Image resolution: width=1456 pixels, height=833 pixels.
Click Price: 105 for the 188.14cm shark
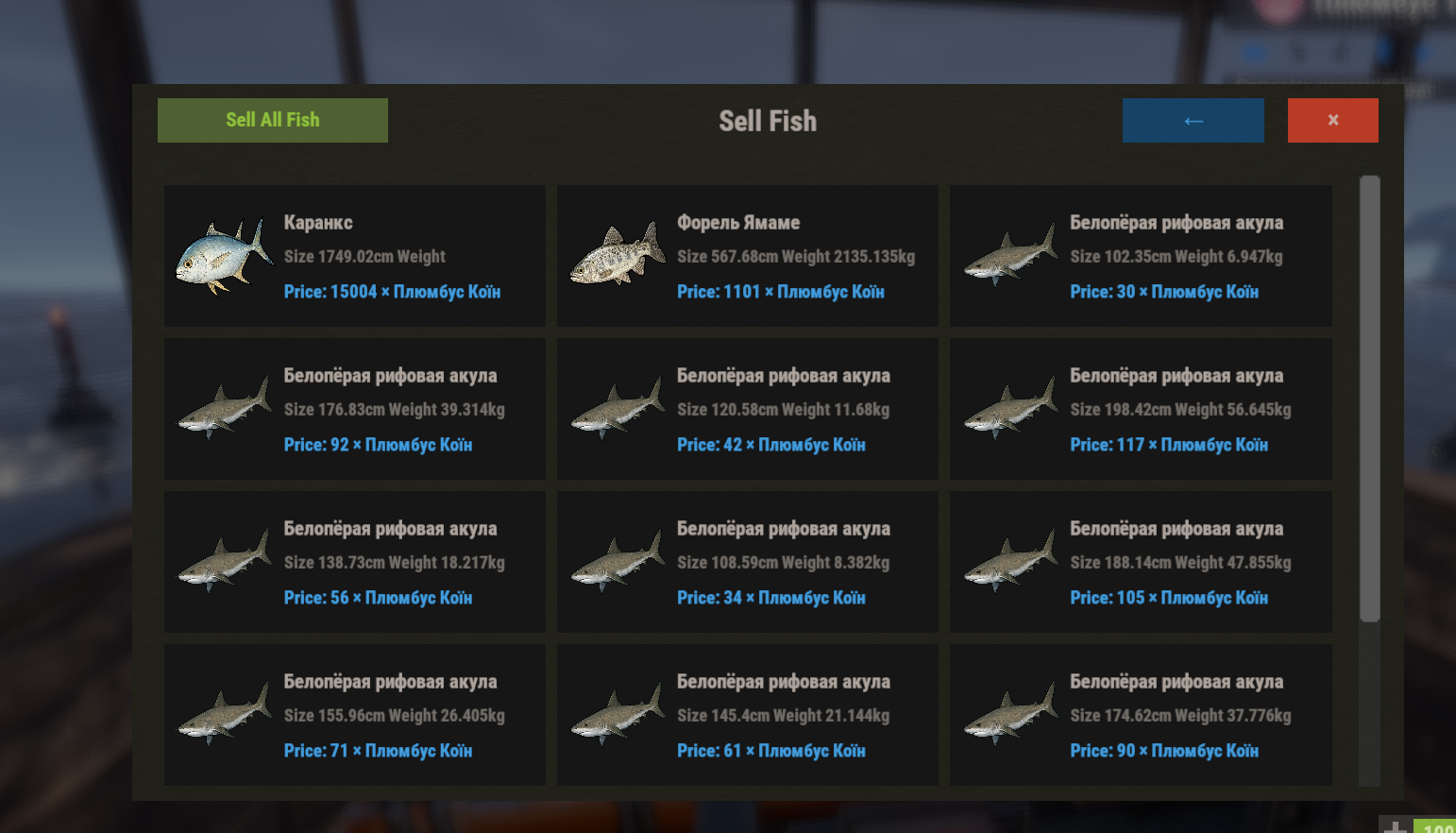tap(1168, 598)
